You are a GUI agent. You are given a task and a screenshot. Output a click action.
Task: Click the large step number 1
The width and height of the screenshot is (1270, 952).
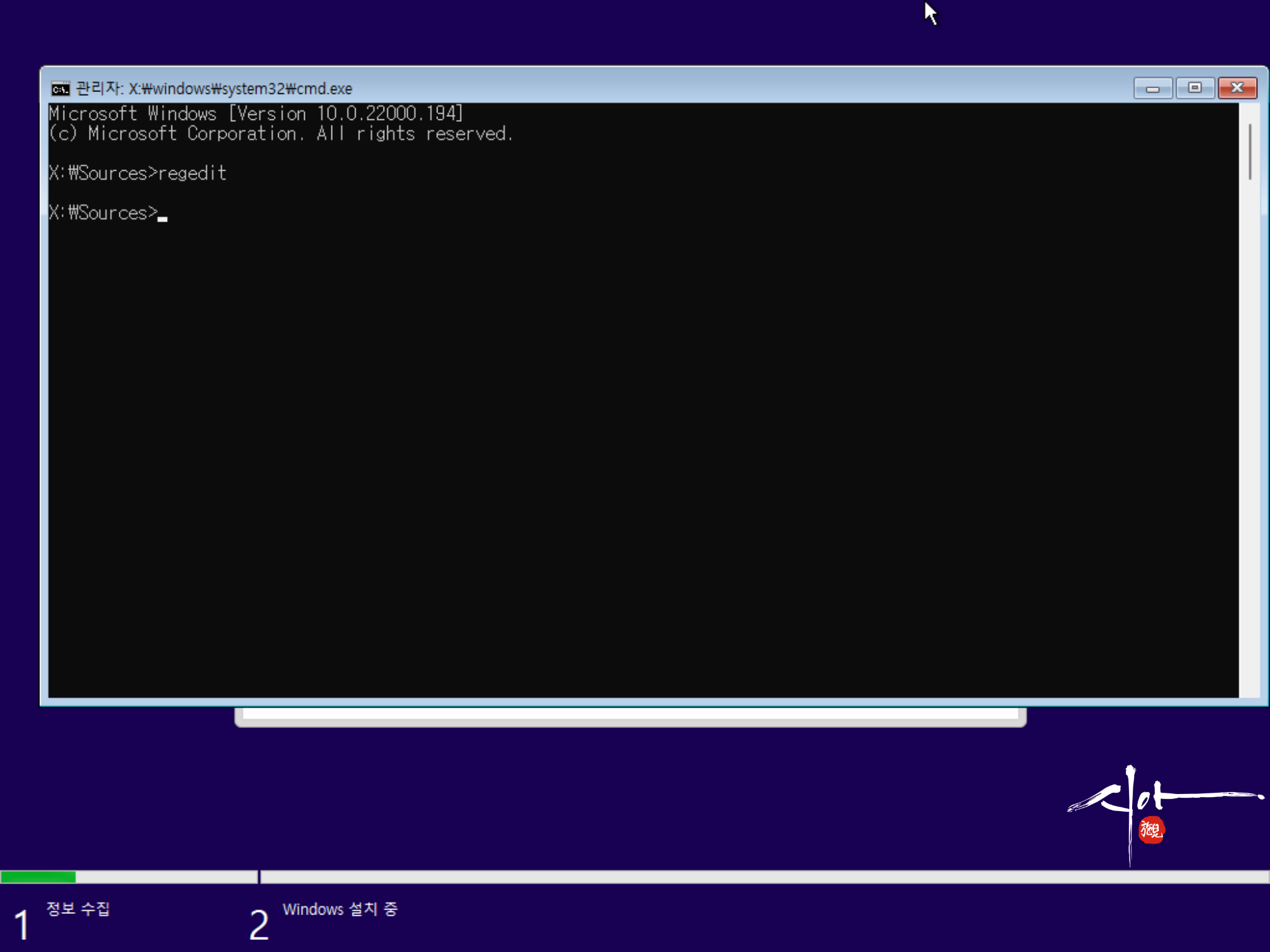[22, 925]
